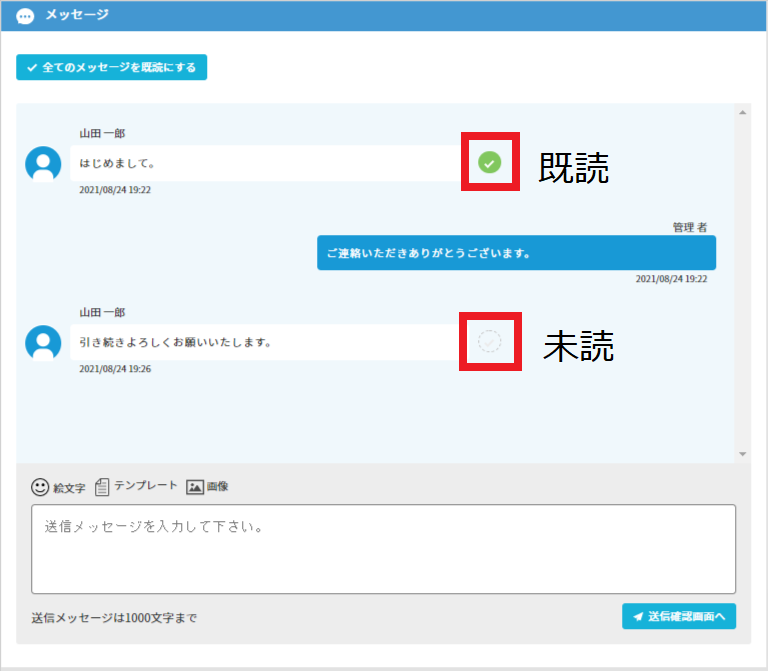Click the speech bubble icon in the メッセージ header
Viewport: 768px width, 671px height.
pyautogui.click(x=25, y=16)
